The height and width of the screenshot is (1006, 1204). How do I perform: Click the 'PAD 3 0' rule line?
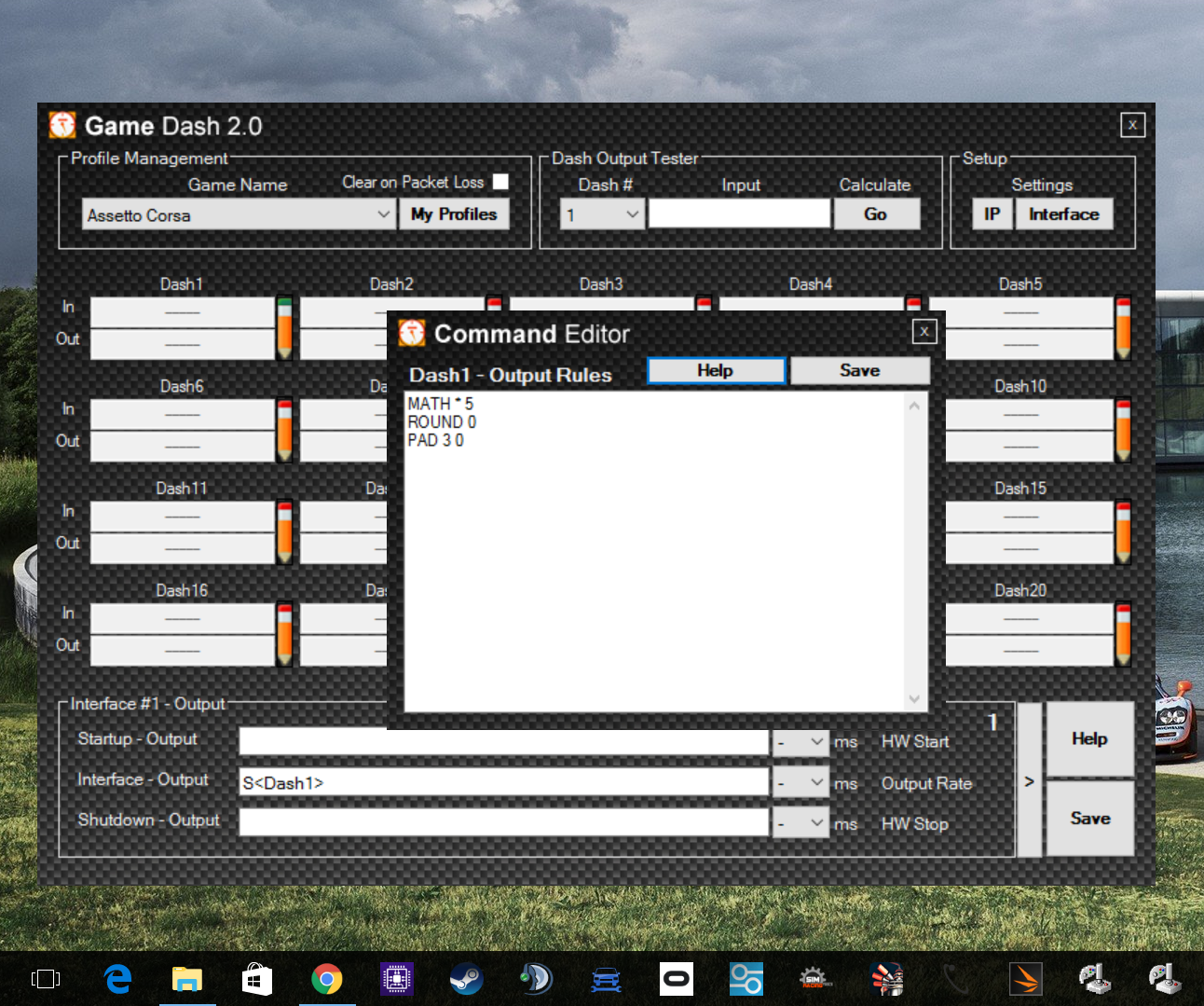(x=435, y=440)
